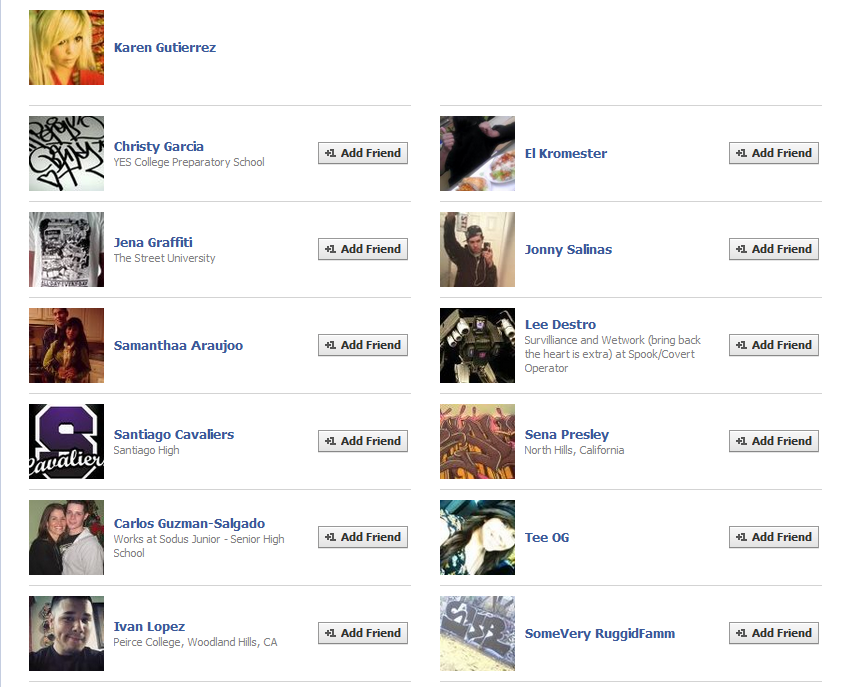This screenshot has height=687, width=848.
Task: Click El Kromester's profile thumbnail
Action: (x=478, y=154)
